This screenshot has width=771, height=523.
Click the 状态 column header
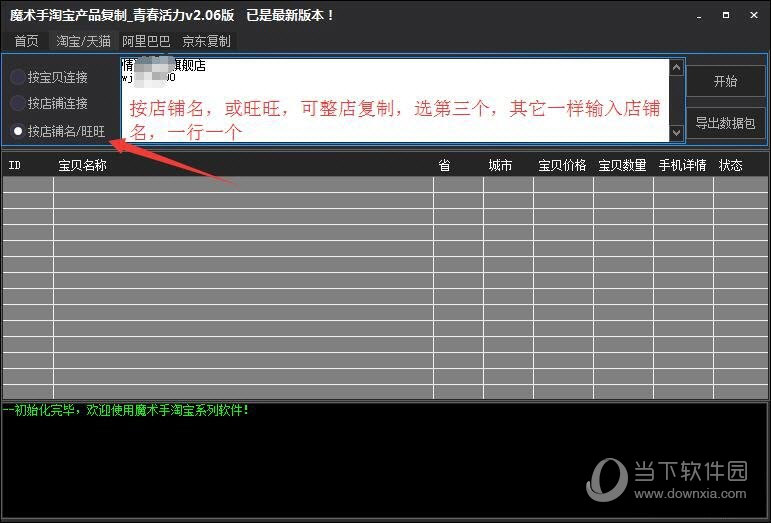740,165
